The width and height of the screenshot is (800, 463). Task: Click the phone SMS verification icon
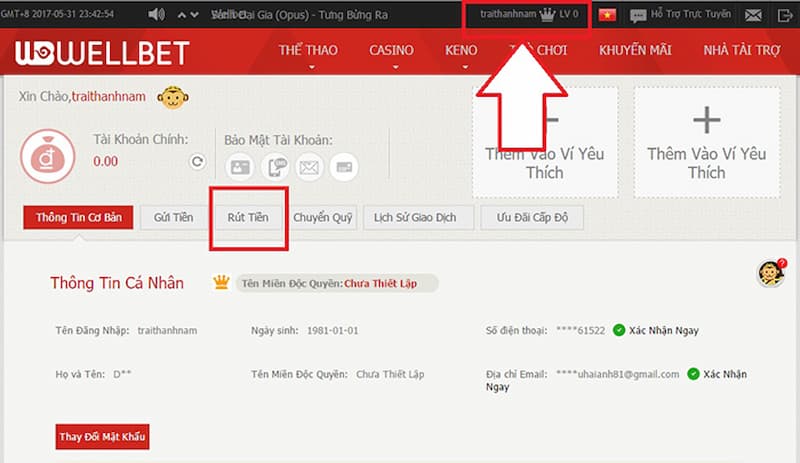pos(275,167)
